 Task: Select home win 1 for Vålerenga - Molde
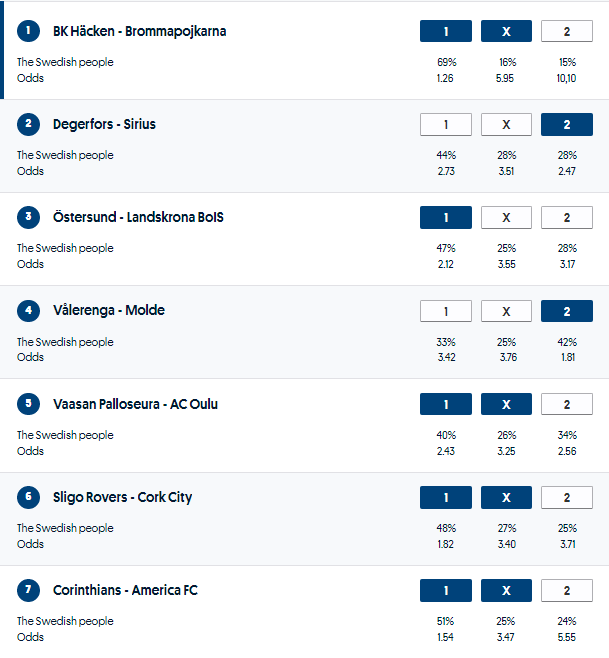(x=446, y=311)
